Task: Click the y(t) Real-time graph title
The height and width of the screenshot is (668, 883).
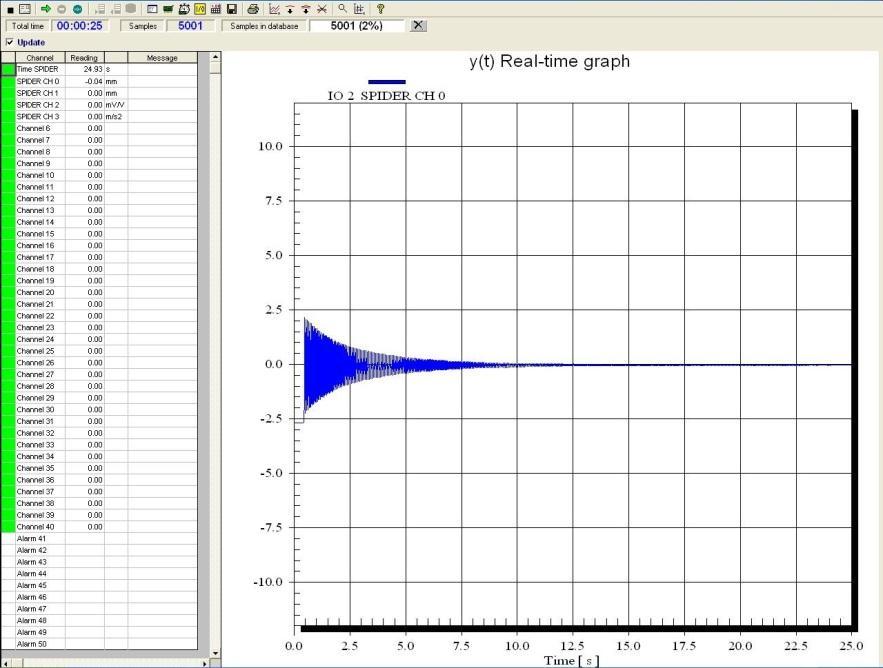Action: click(x=550, y=61)
